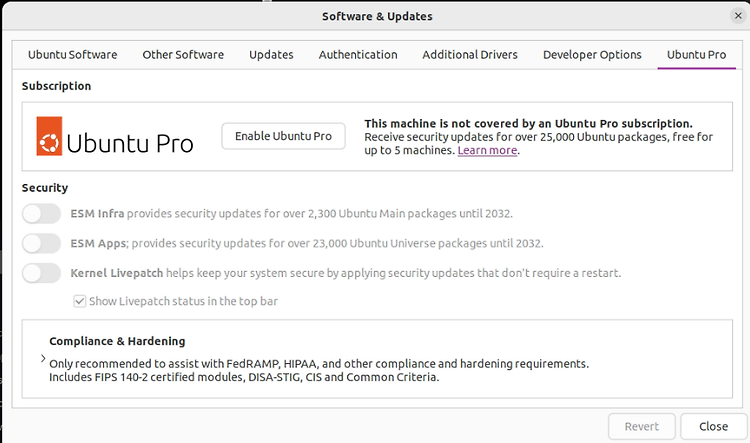Click the ESM Infra description text
Image resolution: width=750 pixels, height=443 pixels.
coord(291,213)
